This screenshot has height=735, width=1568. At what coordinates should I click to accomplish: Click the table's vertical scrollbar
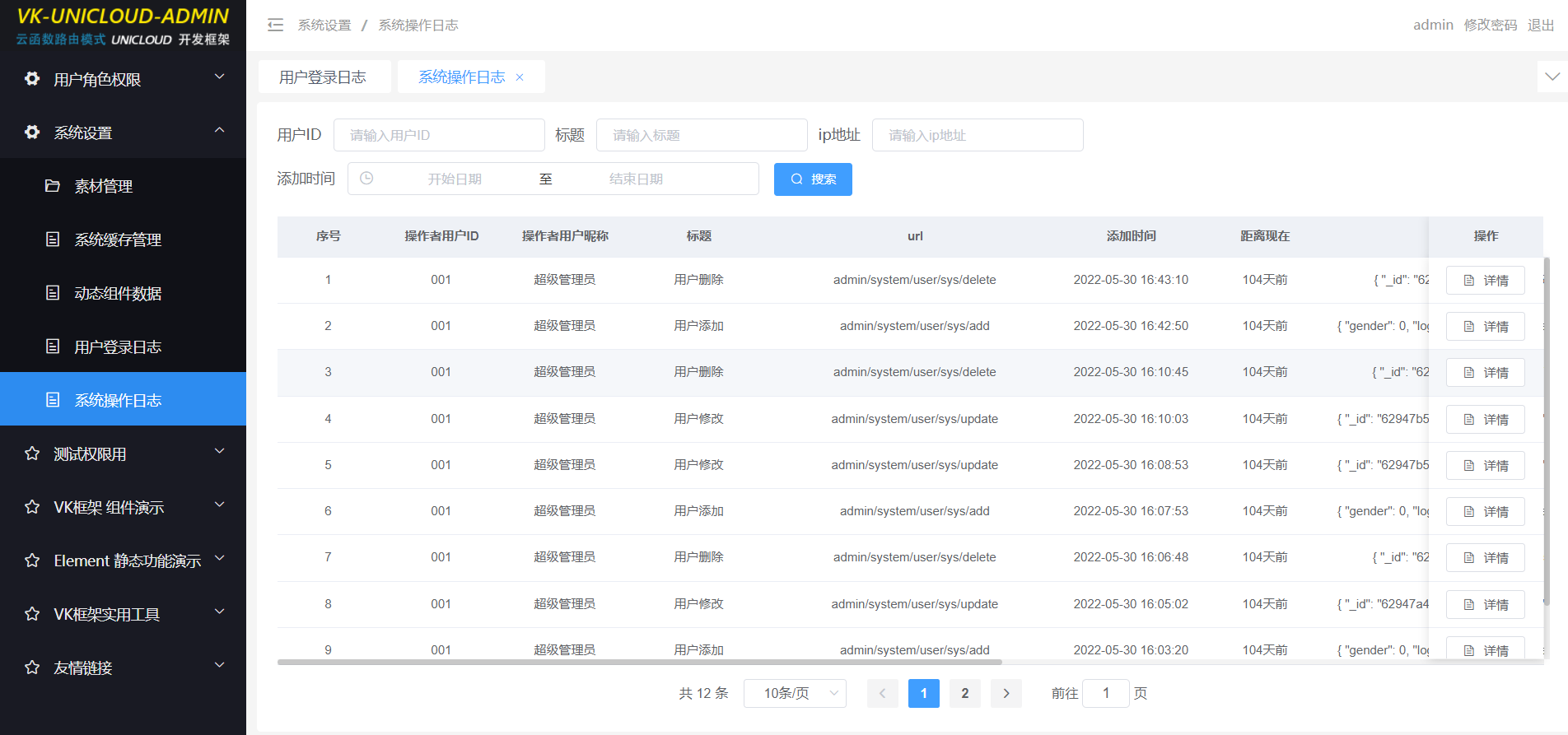(1547, 431)
